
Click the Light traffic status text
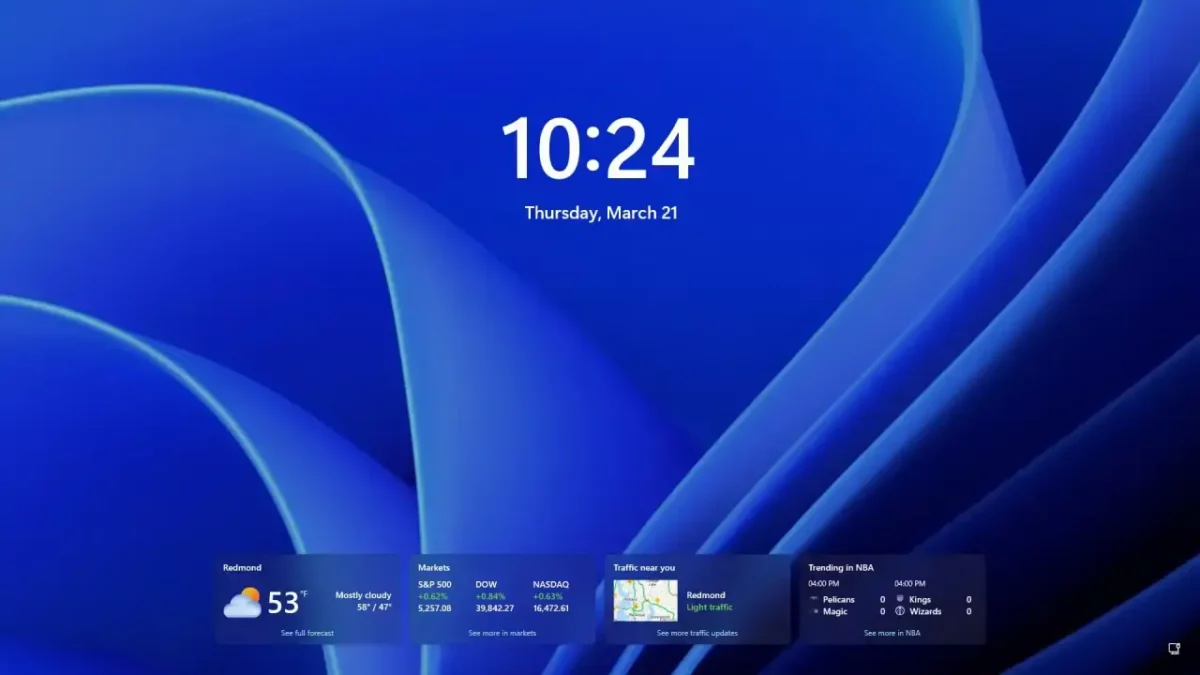[709, 607]
